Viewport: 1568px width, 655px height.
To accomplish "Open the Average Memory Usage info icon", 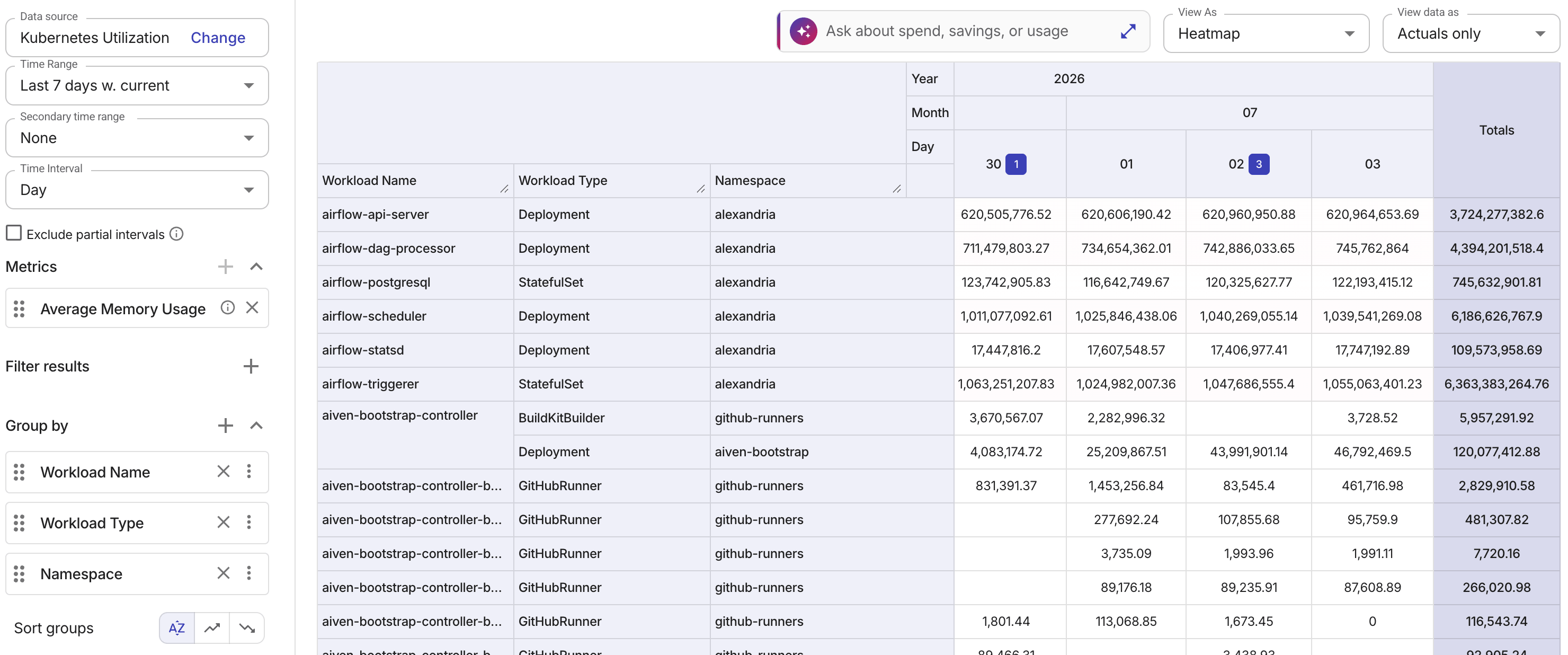I will [228, 307].
